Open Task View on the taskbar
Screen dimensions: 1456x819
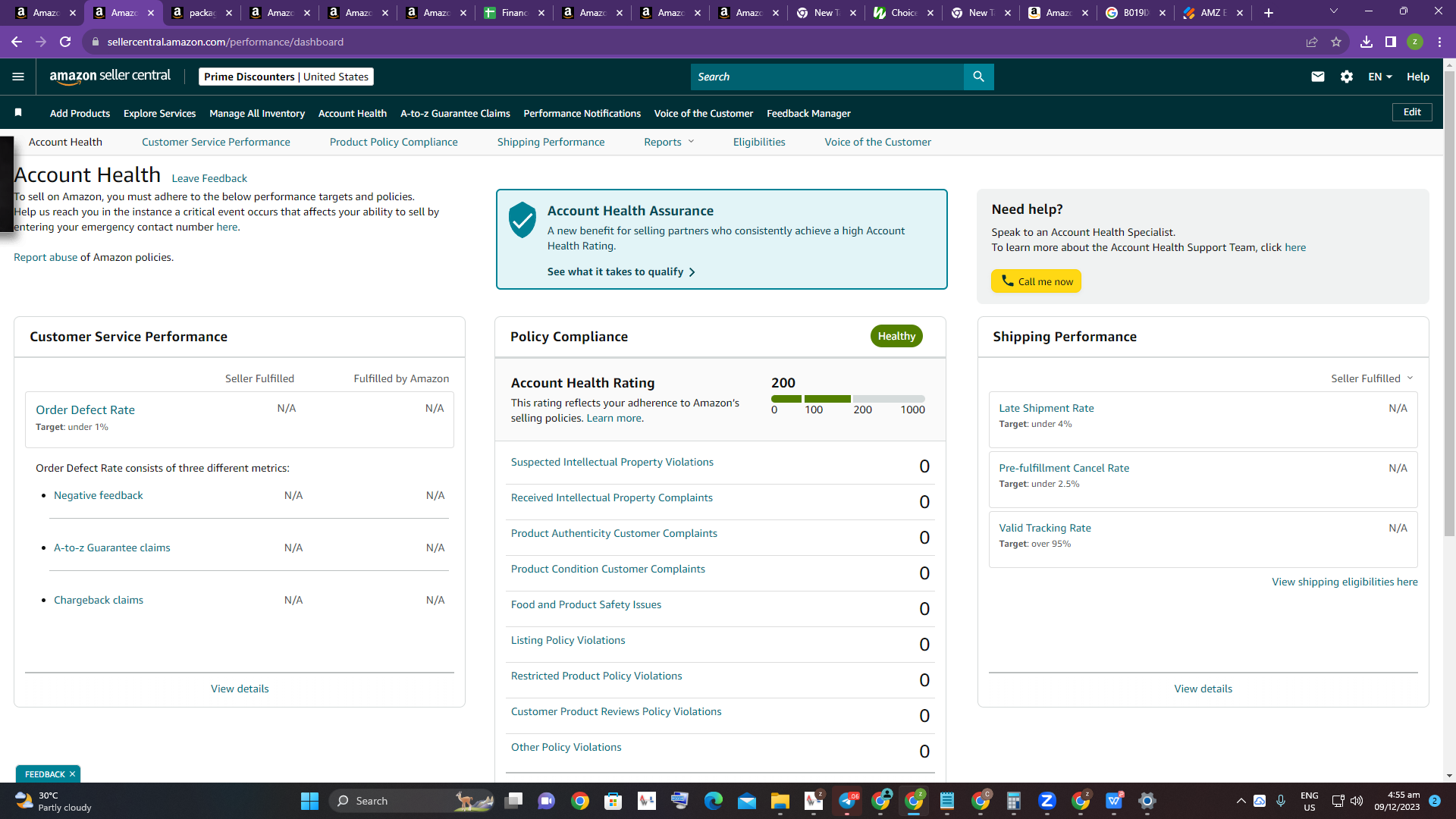tap(513, 801)
